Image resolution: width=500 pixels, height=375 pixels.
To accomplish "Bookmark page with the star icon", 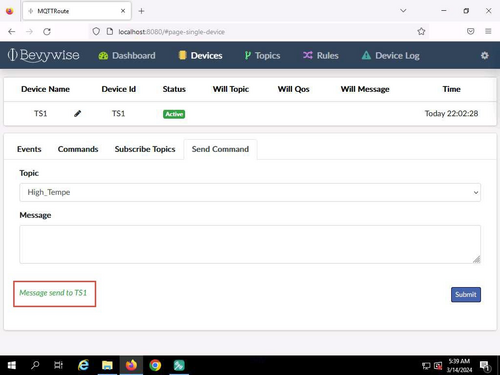I will coord(421,32).
